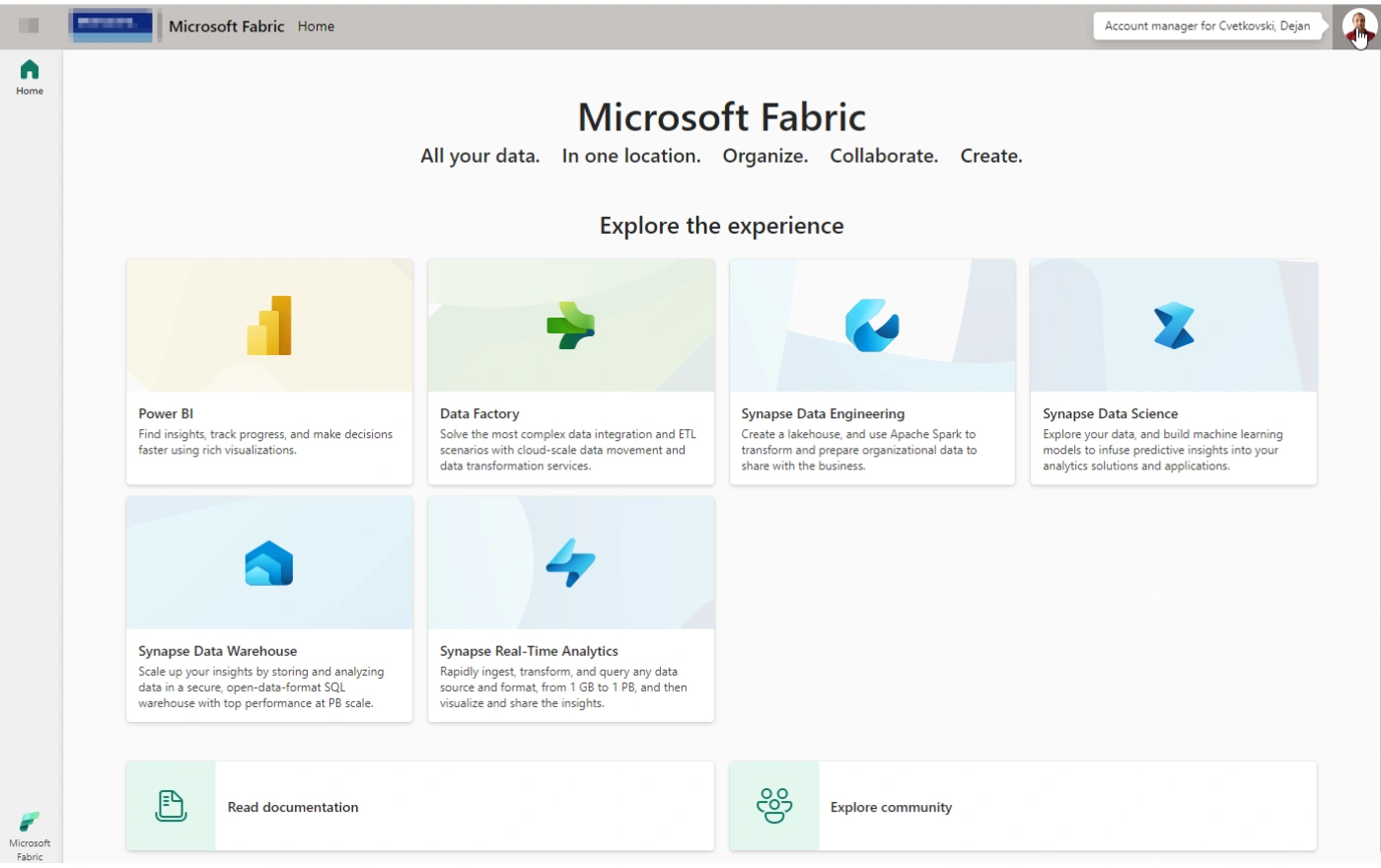Image resolution: width=1381 pixels, height=868 pixels.
Task: Click the Read documentation page icon
Action: 171,806
